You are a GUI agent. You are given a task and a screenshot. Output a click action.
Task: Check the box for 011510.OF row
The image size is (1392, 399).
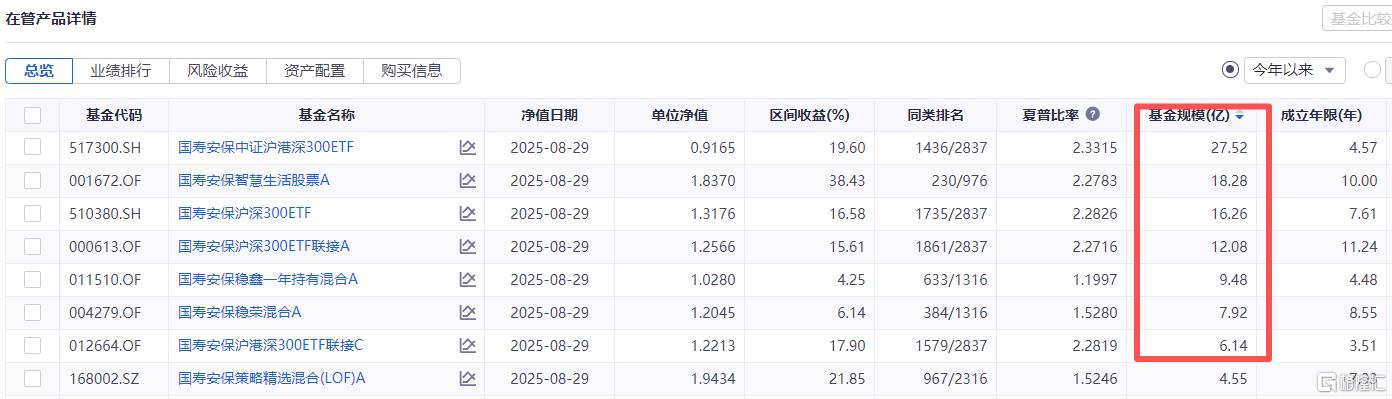coord(33,280)
